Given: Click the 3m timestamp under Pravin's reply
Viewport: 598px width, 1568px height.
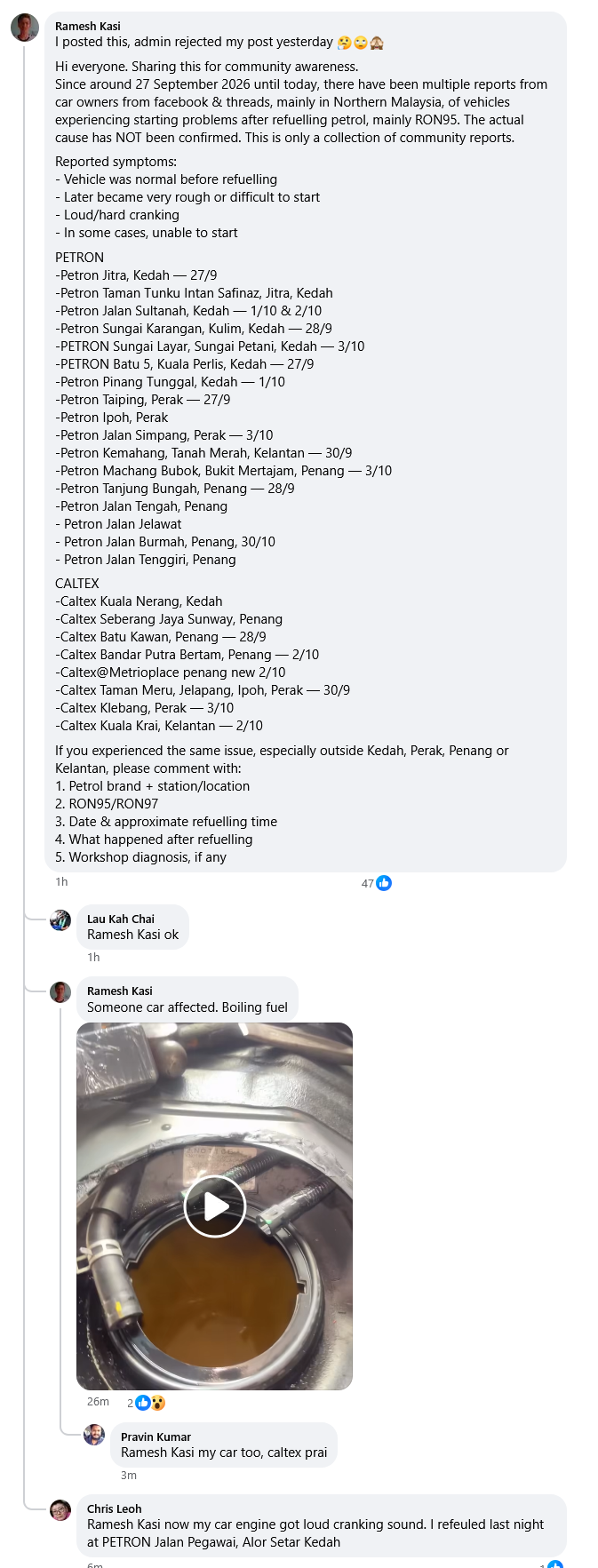Looking at the screenshot, I should click(x=129, y=1475).
